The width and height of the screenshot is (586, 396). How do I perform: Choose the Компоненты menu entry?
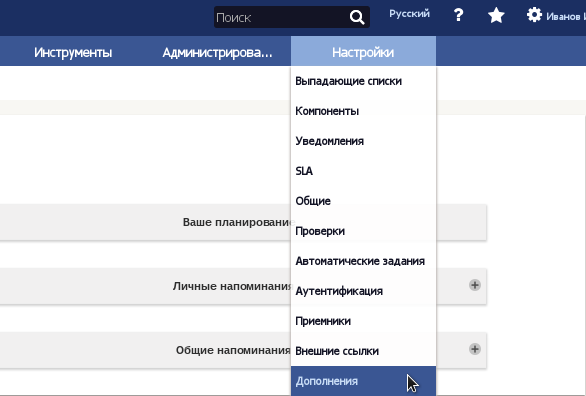click(x=327, y=111)
